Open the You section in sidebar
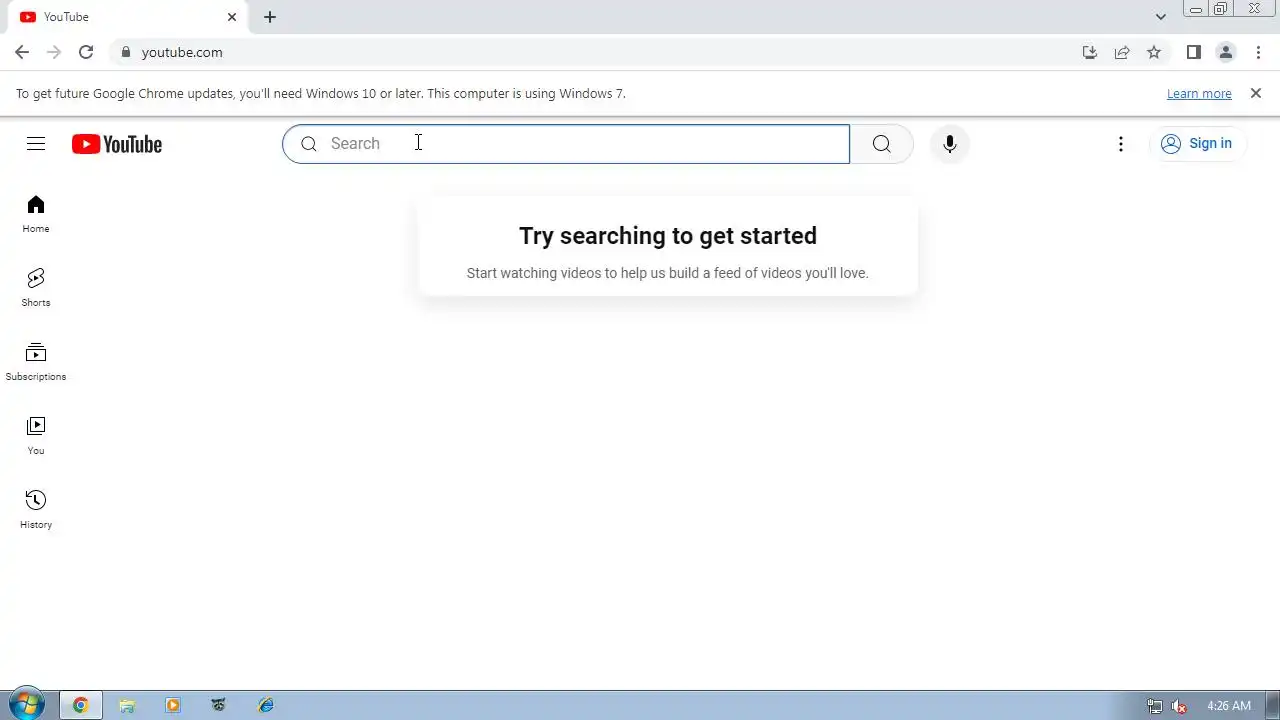This screenshot has height=720, width=1280. pyautogui.click(x=36, y=436)
